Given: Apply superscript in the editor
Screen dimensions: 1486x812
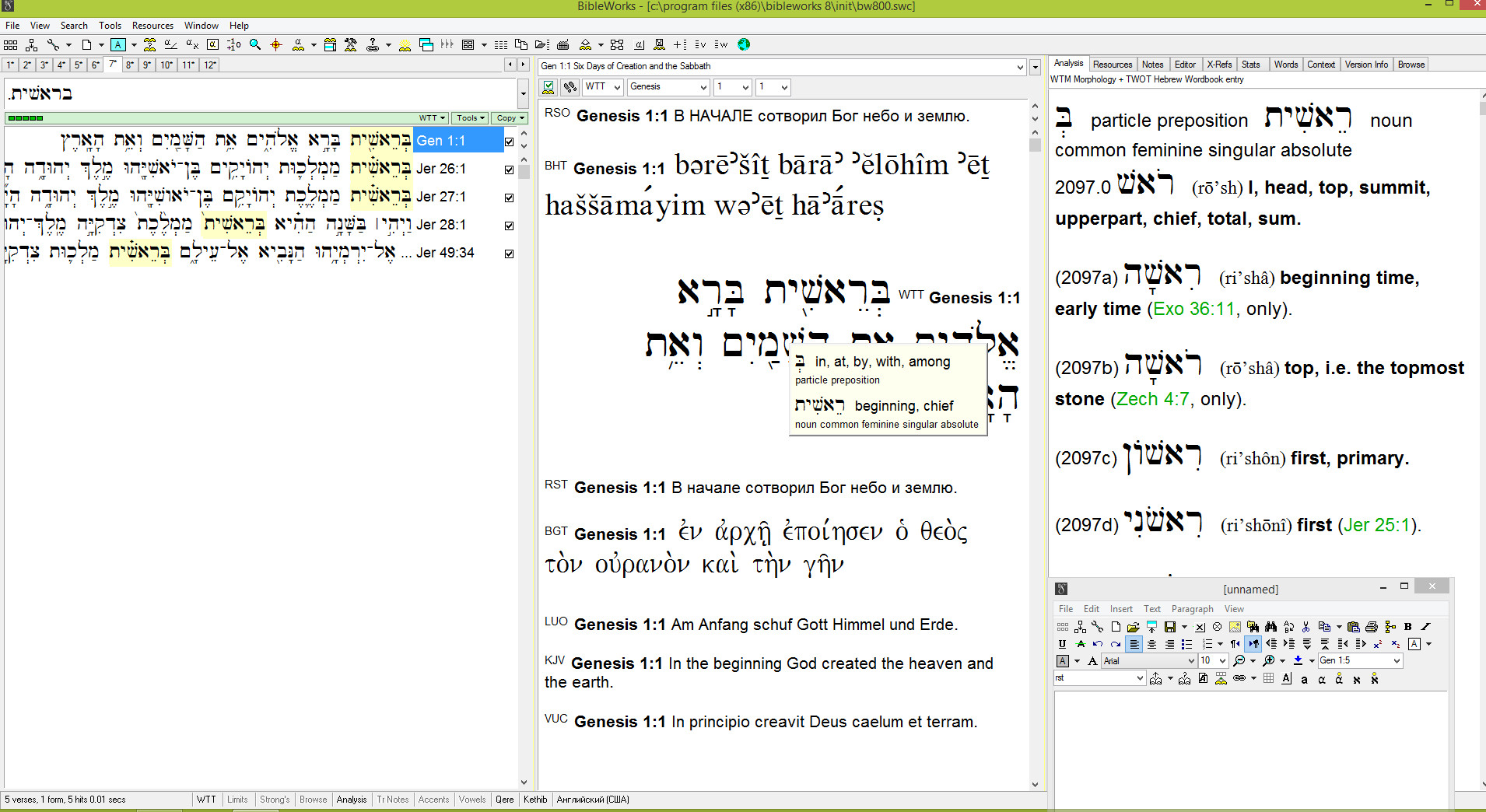Looking at the screenshot, I should coord(1378,644).
